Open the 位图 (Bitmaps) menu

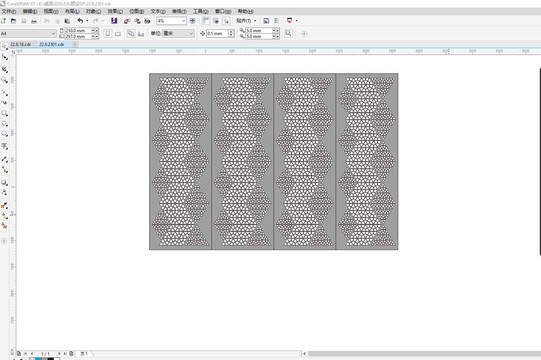(x=137, y=11)
